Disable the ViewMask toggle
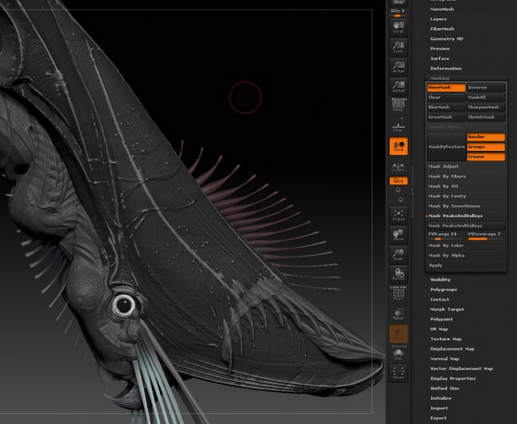 click(x=446, y=88)
